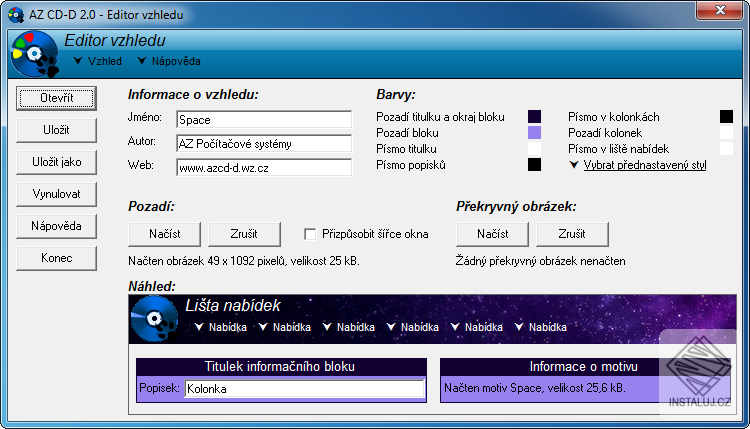
Task: Focus the Jméno input field
Action: pos(264,120)
